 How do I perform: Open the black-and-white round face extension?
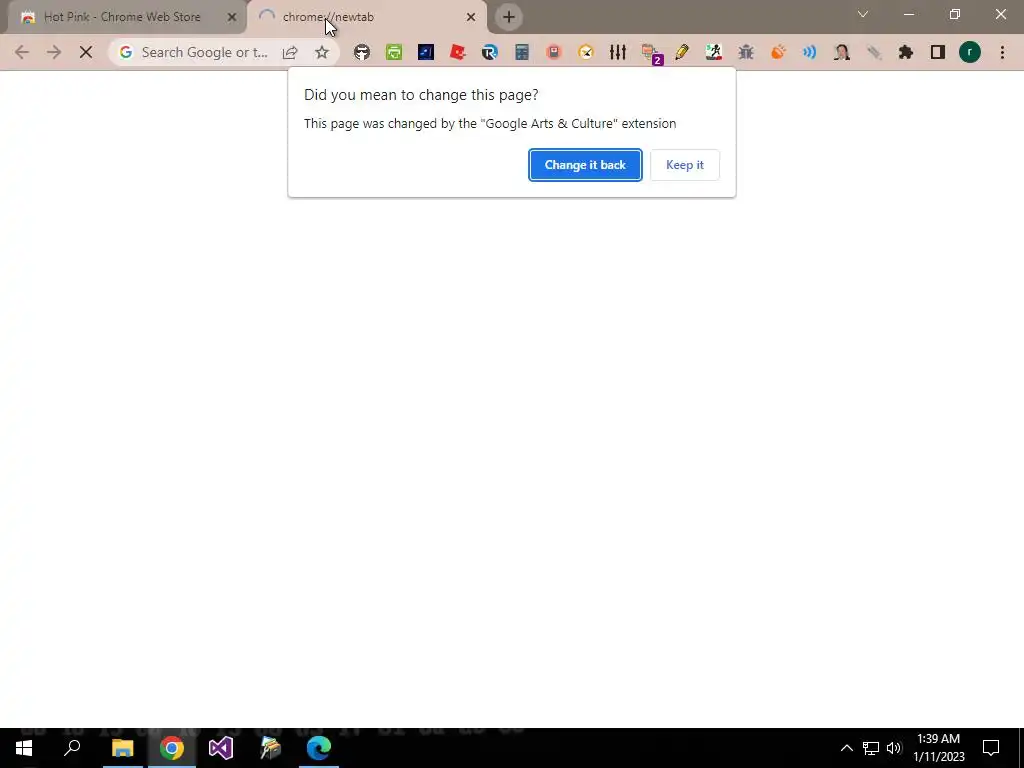point(362,52)
